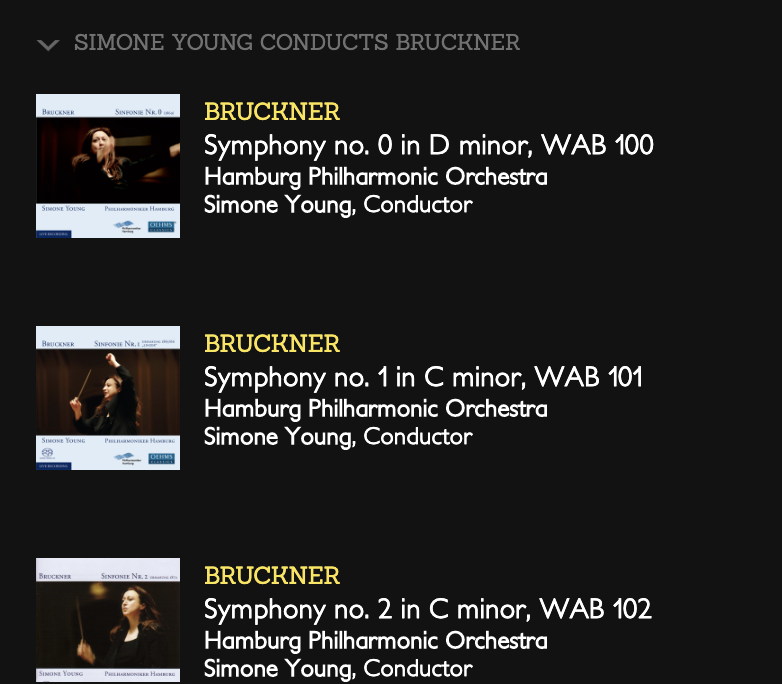Click the Oehms Classics logo on Nr. 0 cover
The width and height of the screenshot is (782, 684).
coord(161,227)
